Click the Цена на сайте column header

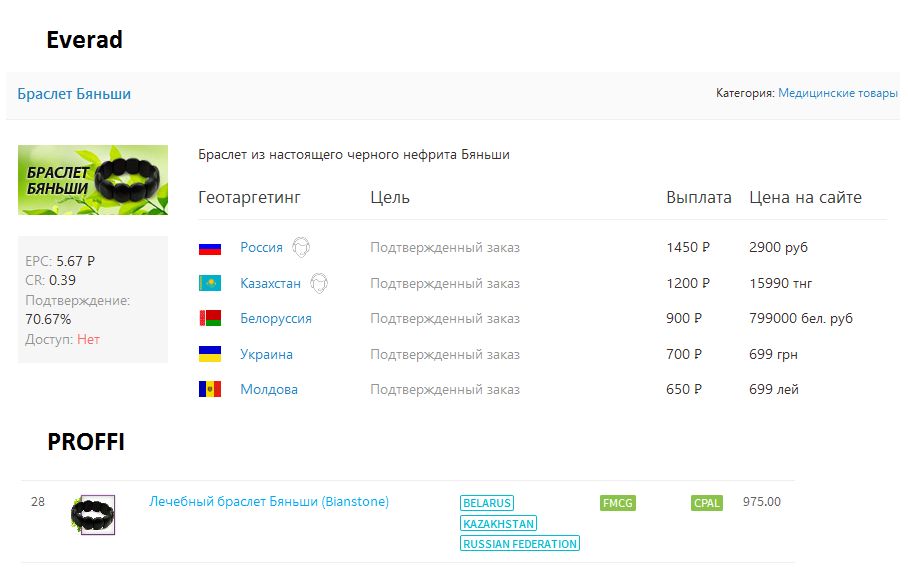coord(806,197)
